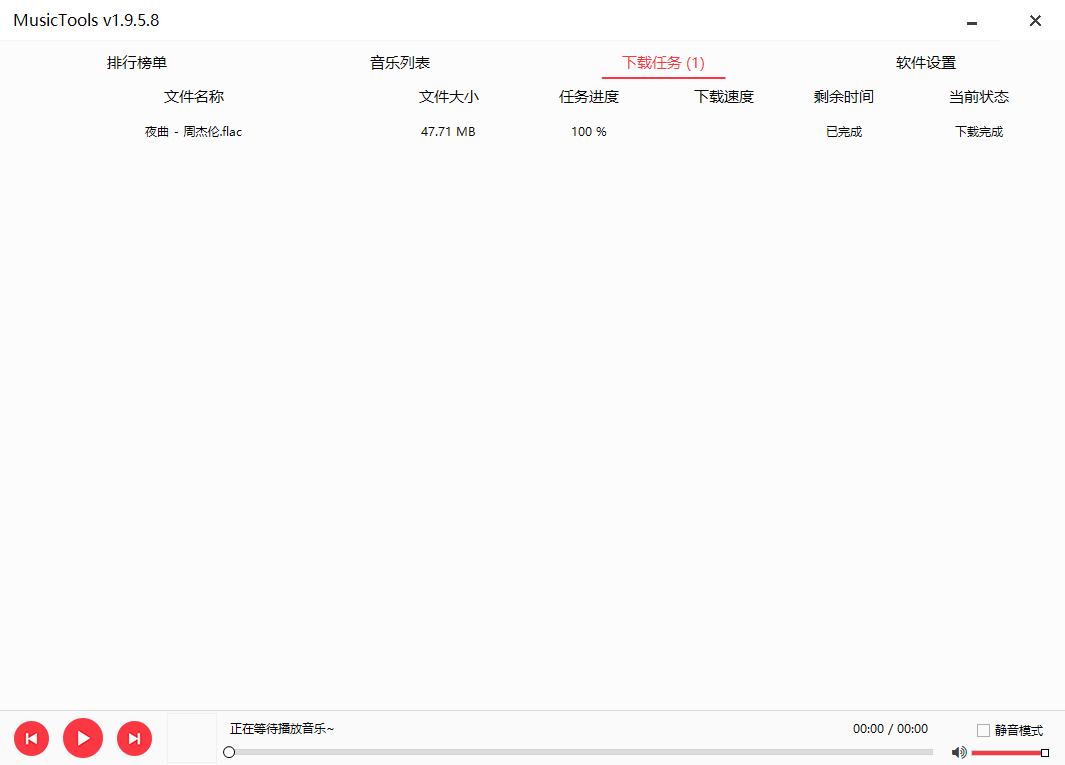Click the album cover thumbnail
1065x765 pixels.
pos(191,737)
